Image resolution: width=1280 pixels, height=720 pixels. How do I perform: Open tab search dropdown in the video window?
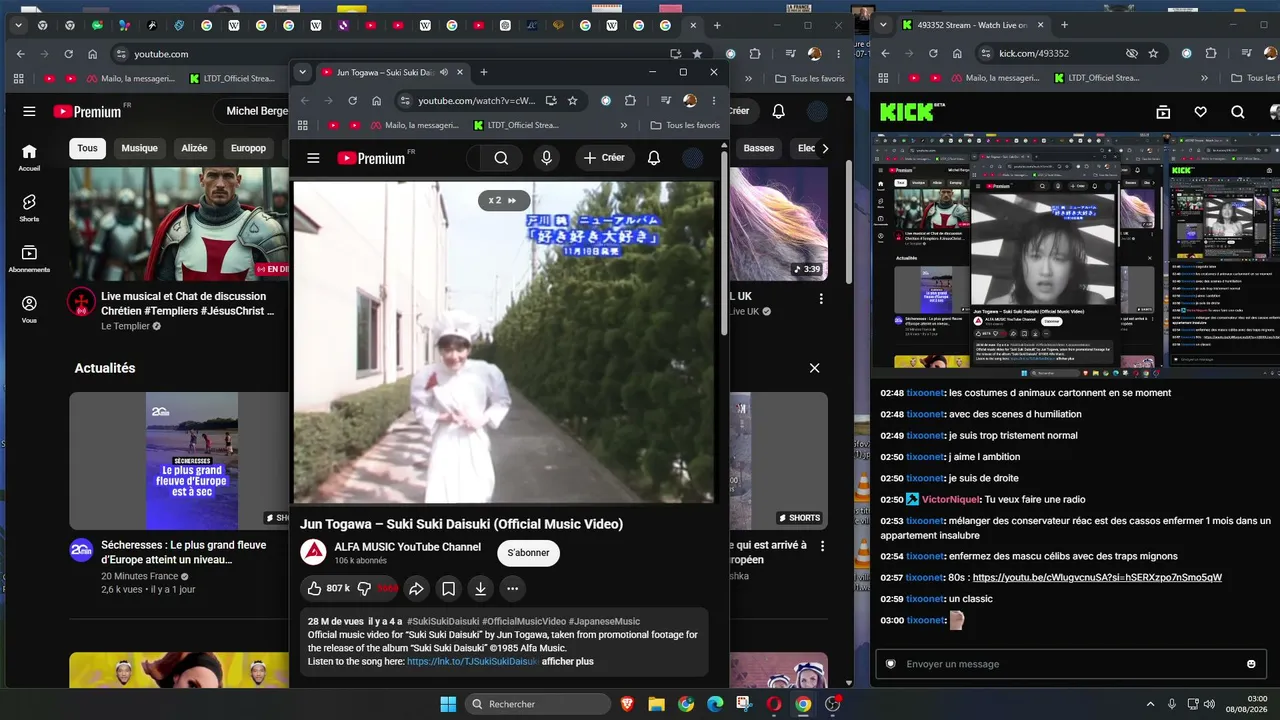point(304,72)
